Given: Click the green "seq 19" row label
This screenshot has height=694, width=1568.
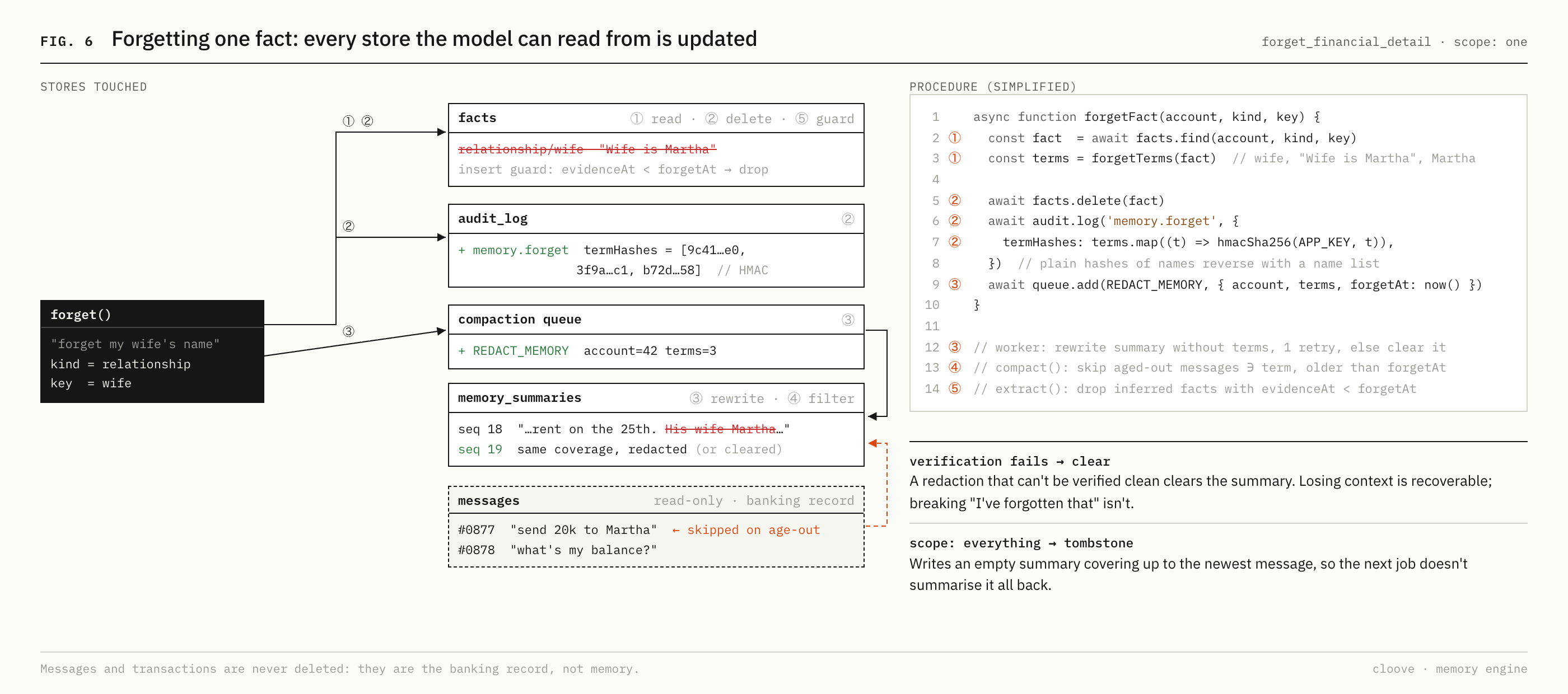Looking at the screenshot, I should [480, 449].
